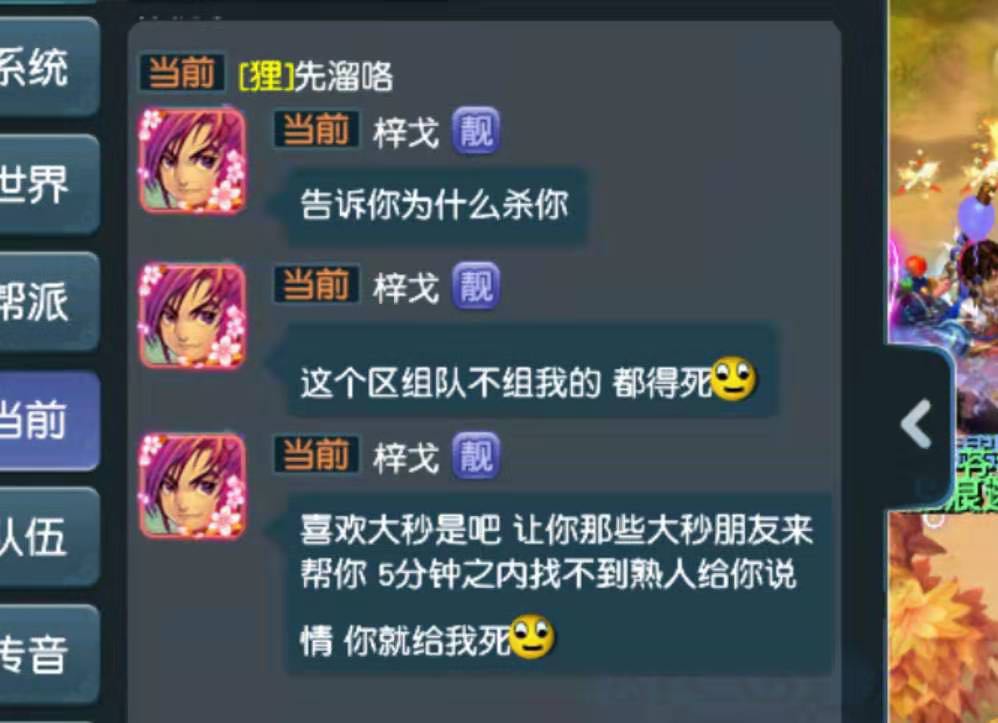
Task: Switch to the 系统 chat channel tab
Action: point(47,67)
